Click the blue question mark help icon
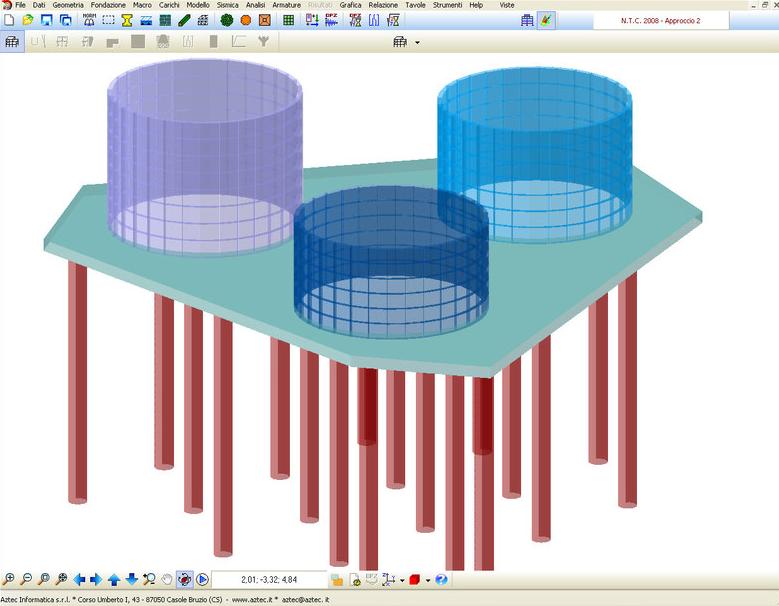Screen dimensions: 779x606 point(441,579)
